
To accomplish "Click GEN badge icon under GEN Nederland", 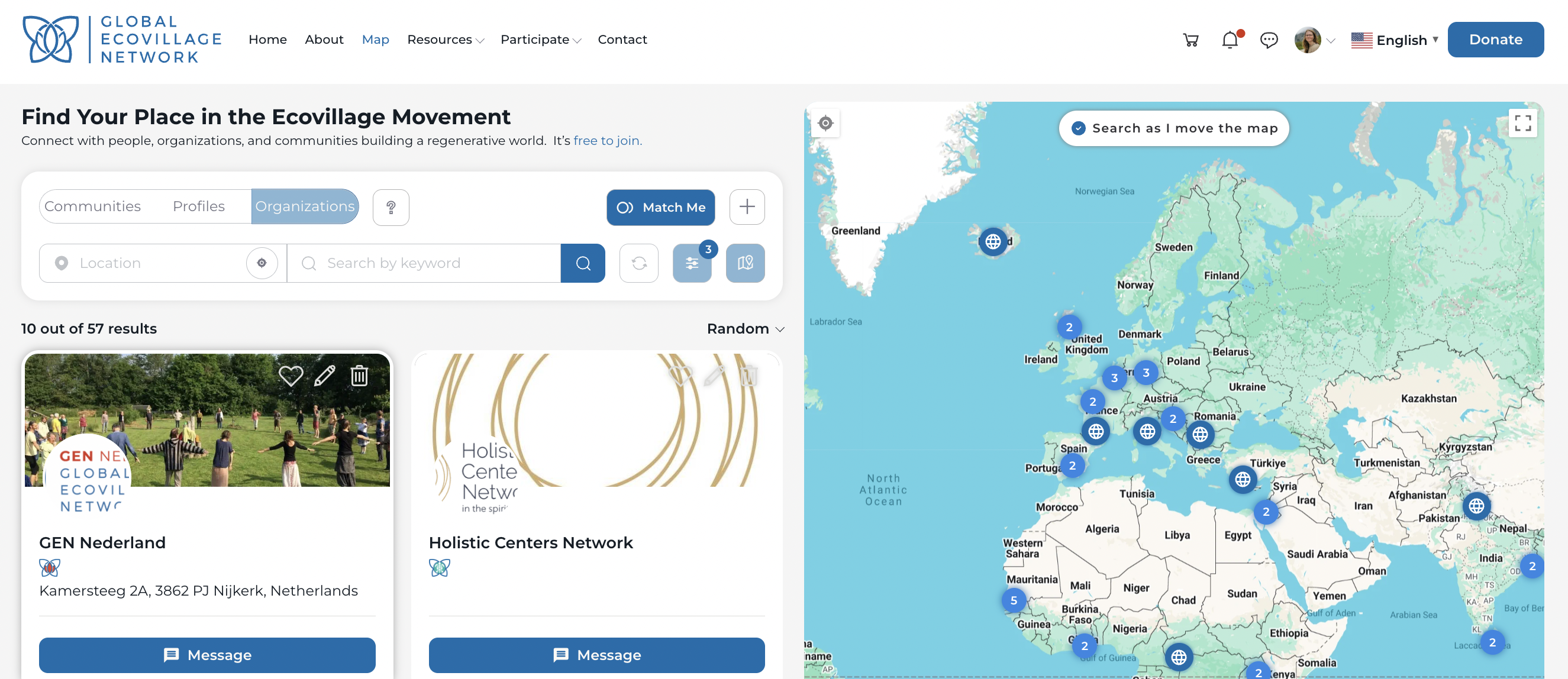I will click(49, 567).
